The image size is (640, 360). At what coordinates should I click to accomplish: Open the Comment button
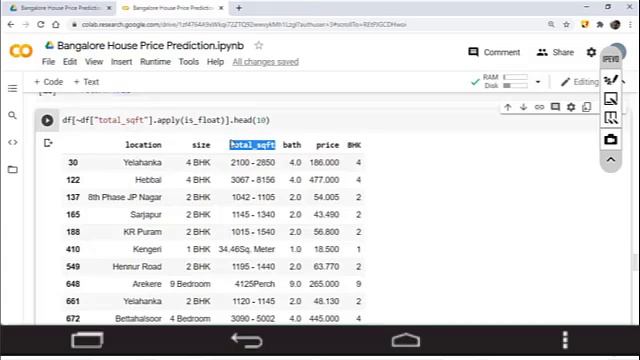tap(494, 52)
